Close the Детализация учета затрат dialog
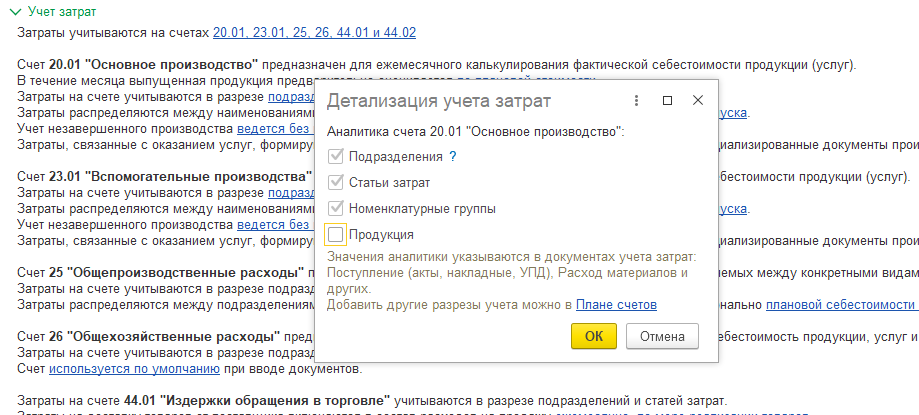This screenshot has height=415, width=919. coord(697,101)
